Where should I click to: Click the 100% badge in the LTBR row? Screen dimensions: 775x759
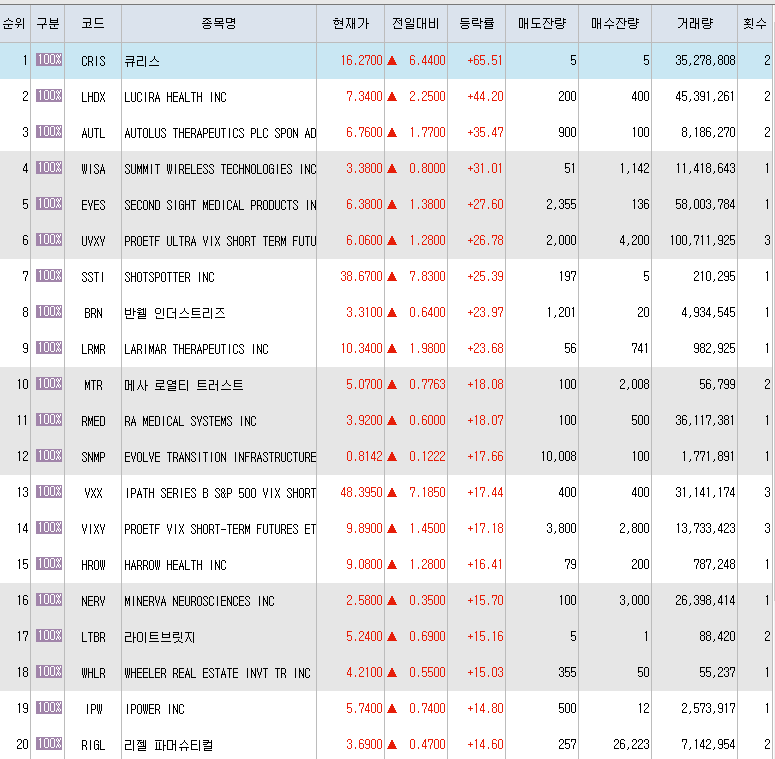click(x=49, y=636)
